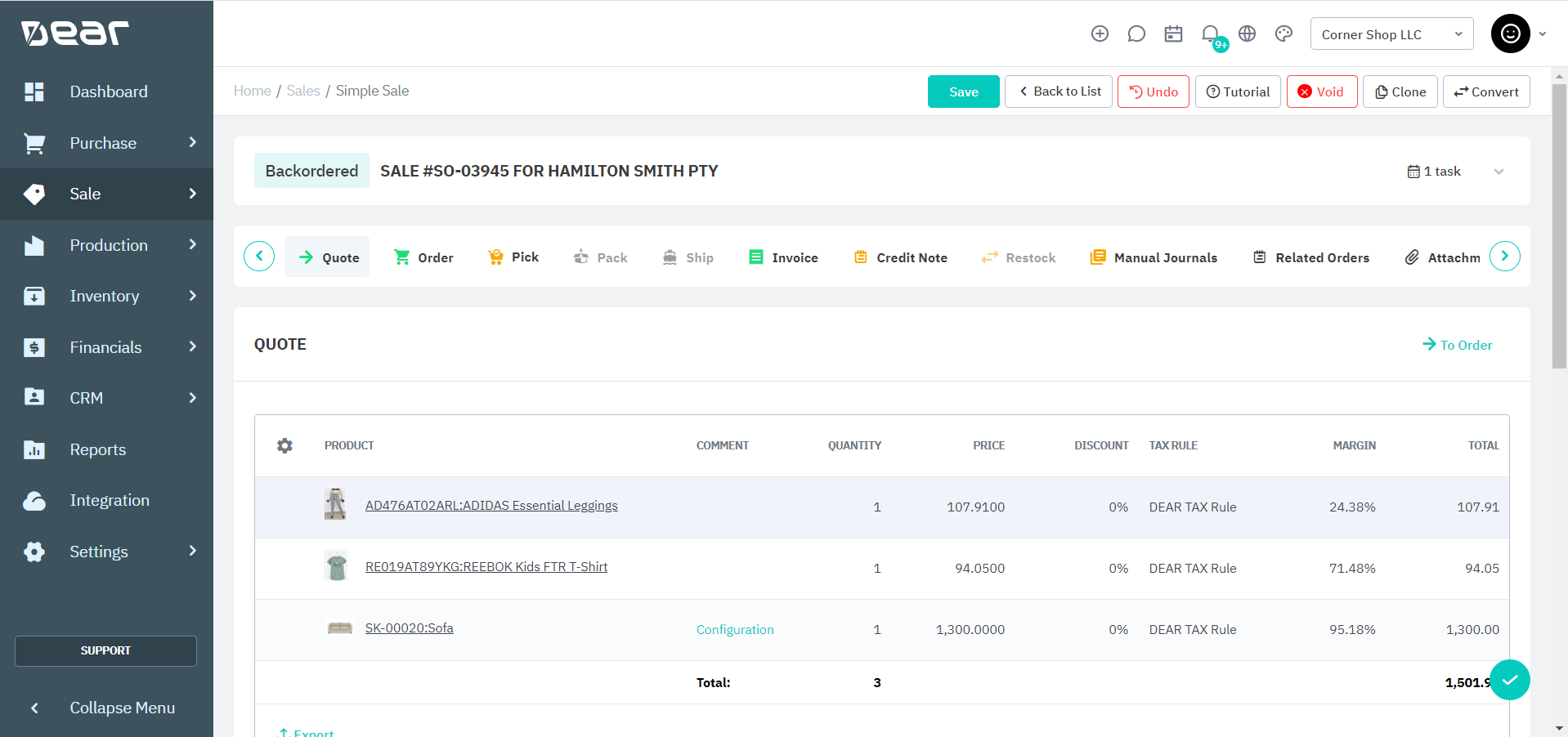Expand the Settings submenu arrow
Viewport: 1568px width, 737px height.
tap(193, 551)
